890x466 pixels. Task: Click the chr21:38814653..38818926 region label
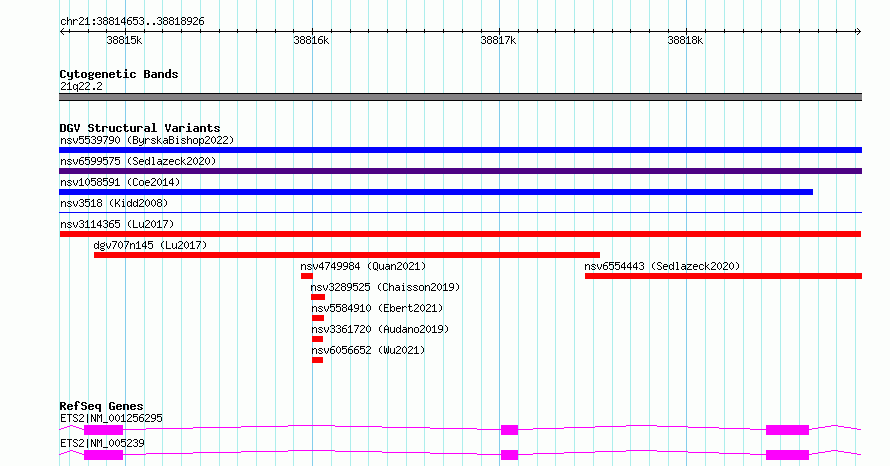[x=132, y=22]
